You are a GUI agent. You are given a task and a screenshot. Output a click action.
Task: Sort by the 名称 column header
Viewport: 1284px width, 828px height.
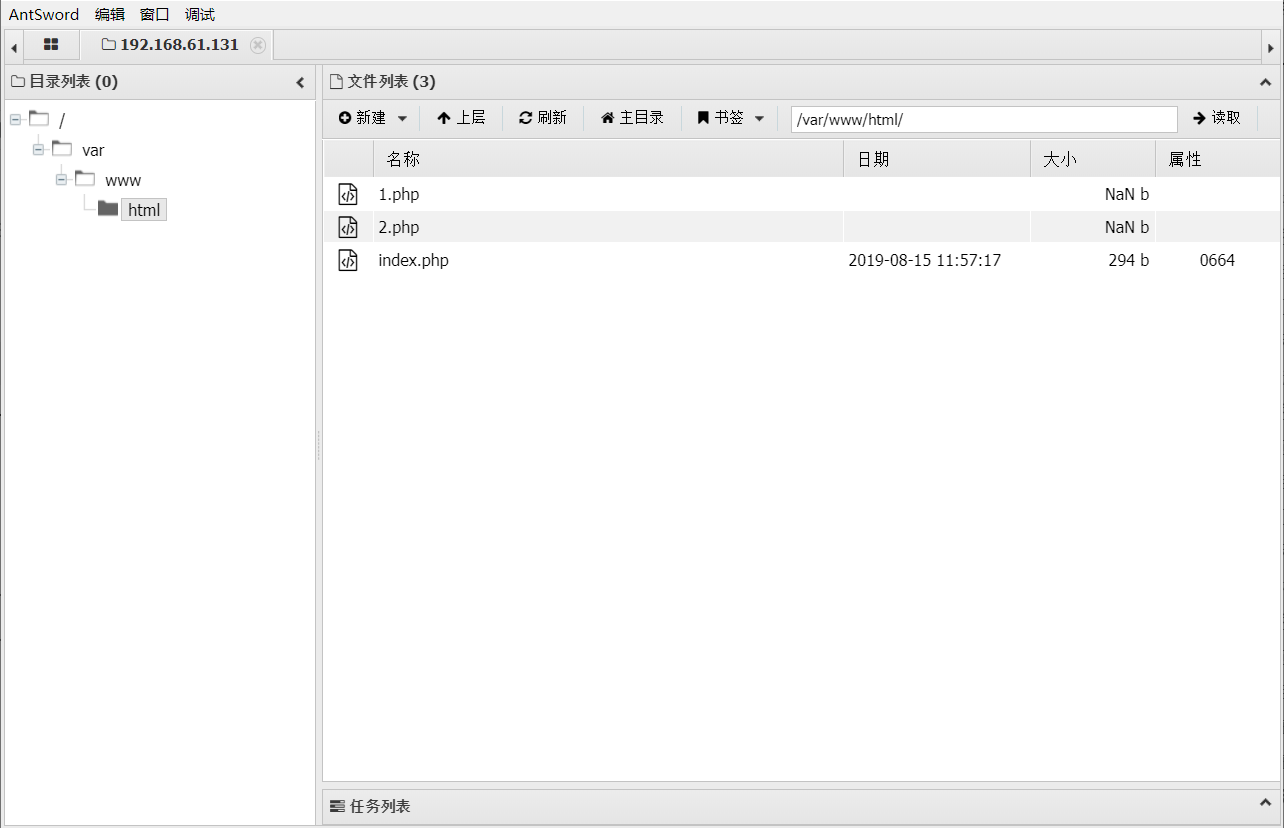(608, 159)
